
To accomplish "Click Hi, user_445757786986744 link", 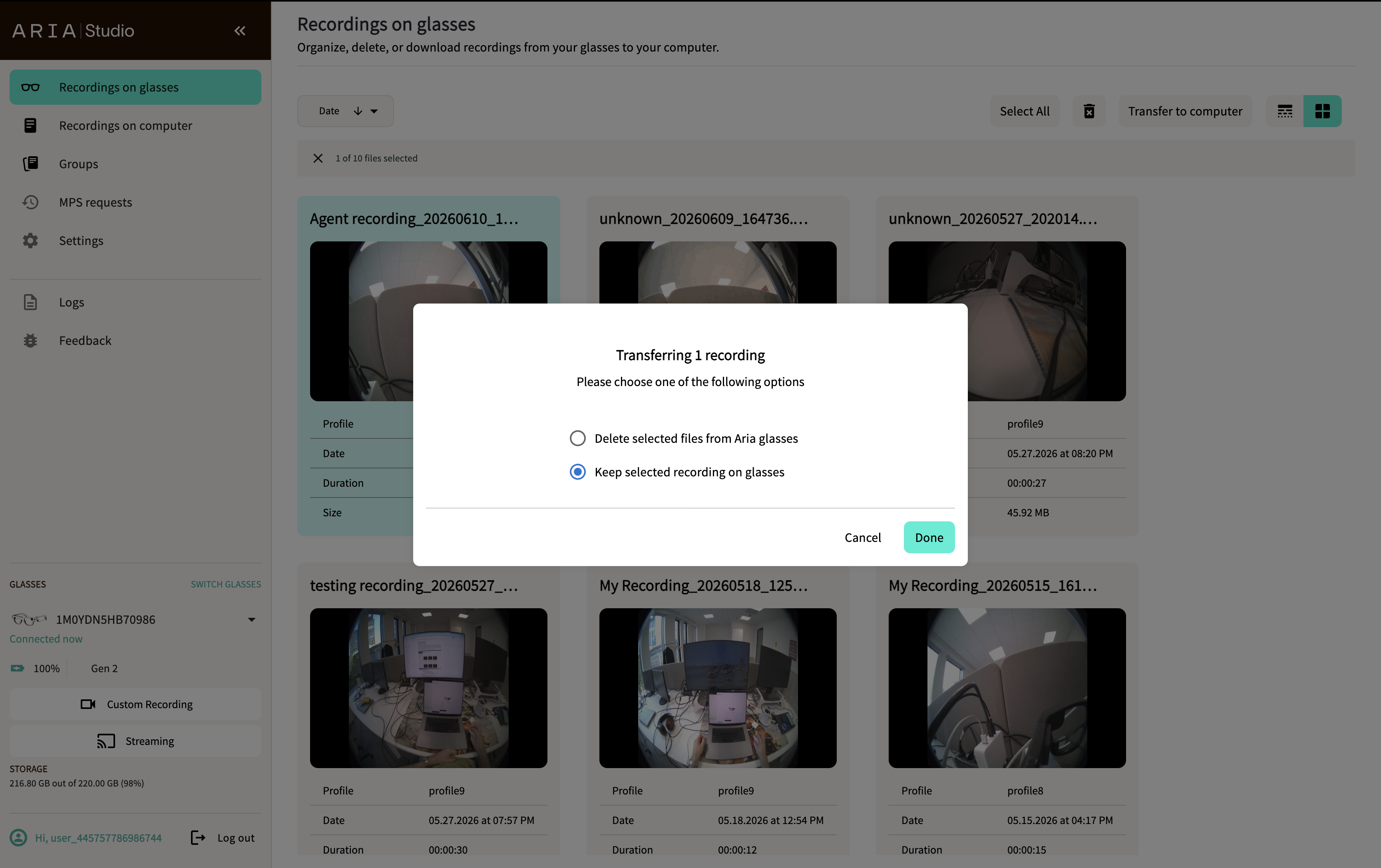I will point(98,838).
